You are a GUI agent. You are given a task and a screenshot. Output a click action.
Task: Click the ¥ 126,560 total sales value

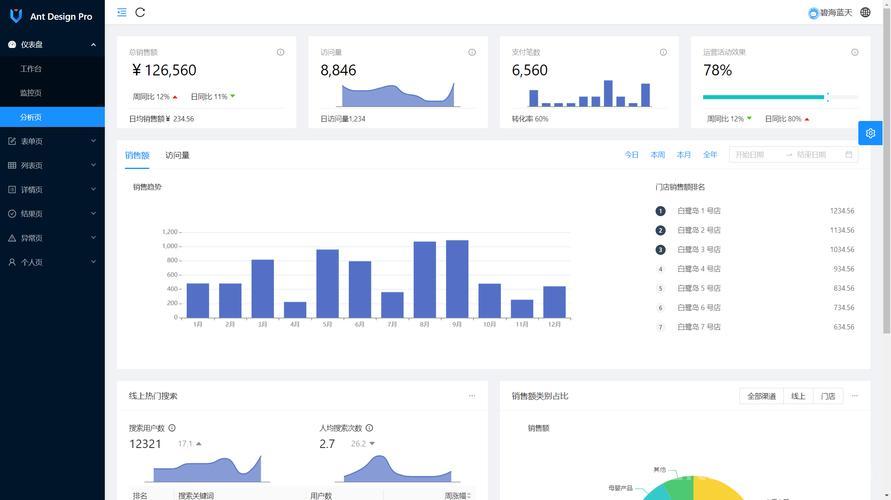(x=164, y=70)
